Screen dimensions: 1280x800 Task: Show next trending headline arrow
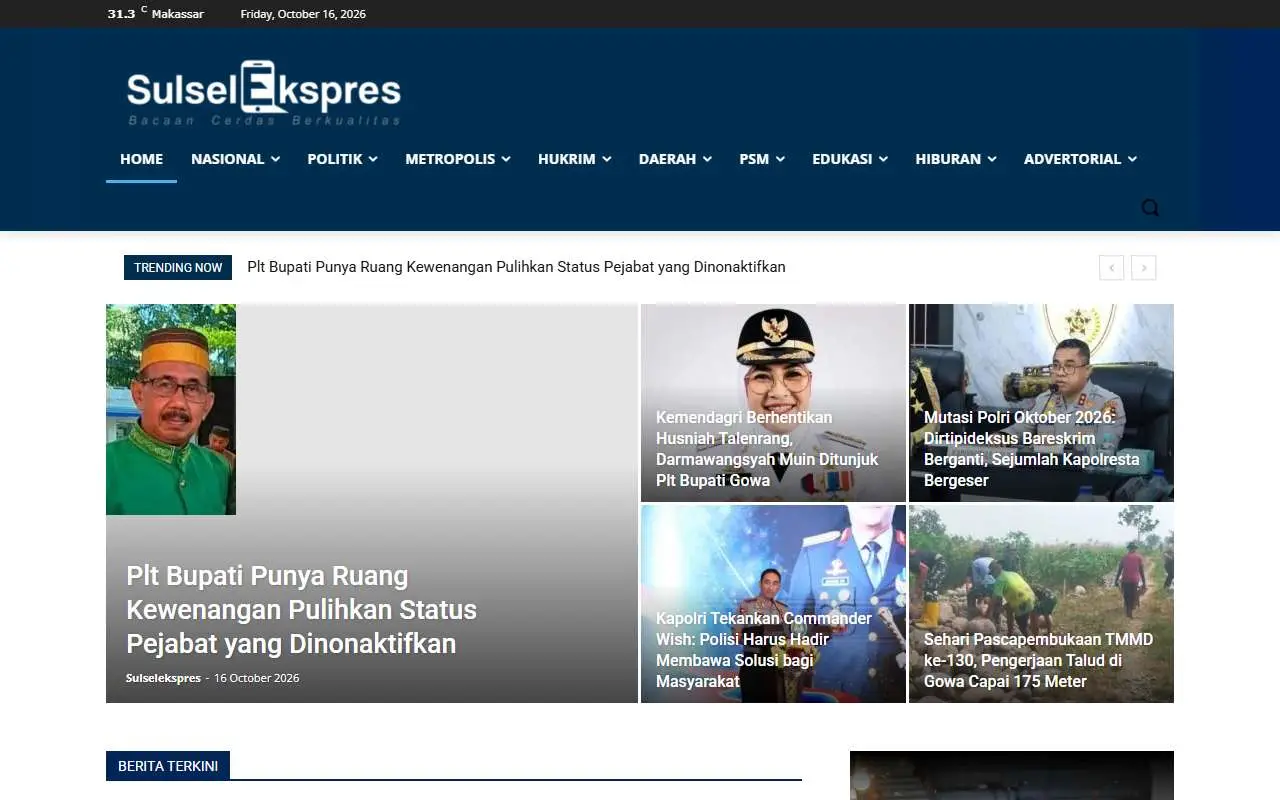[x=1144, y=267]
